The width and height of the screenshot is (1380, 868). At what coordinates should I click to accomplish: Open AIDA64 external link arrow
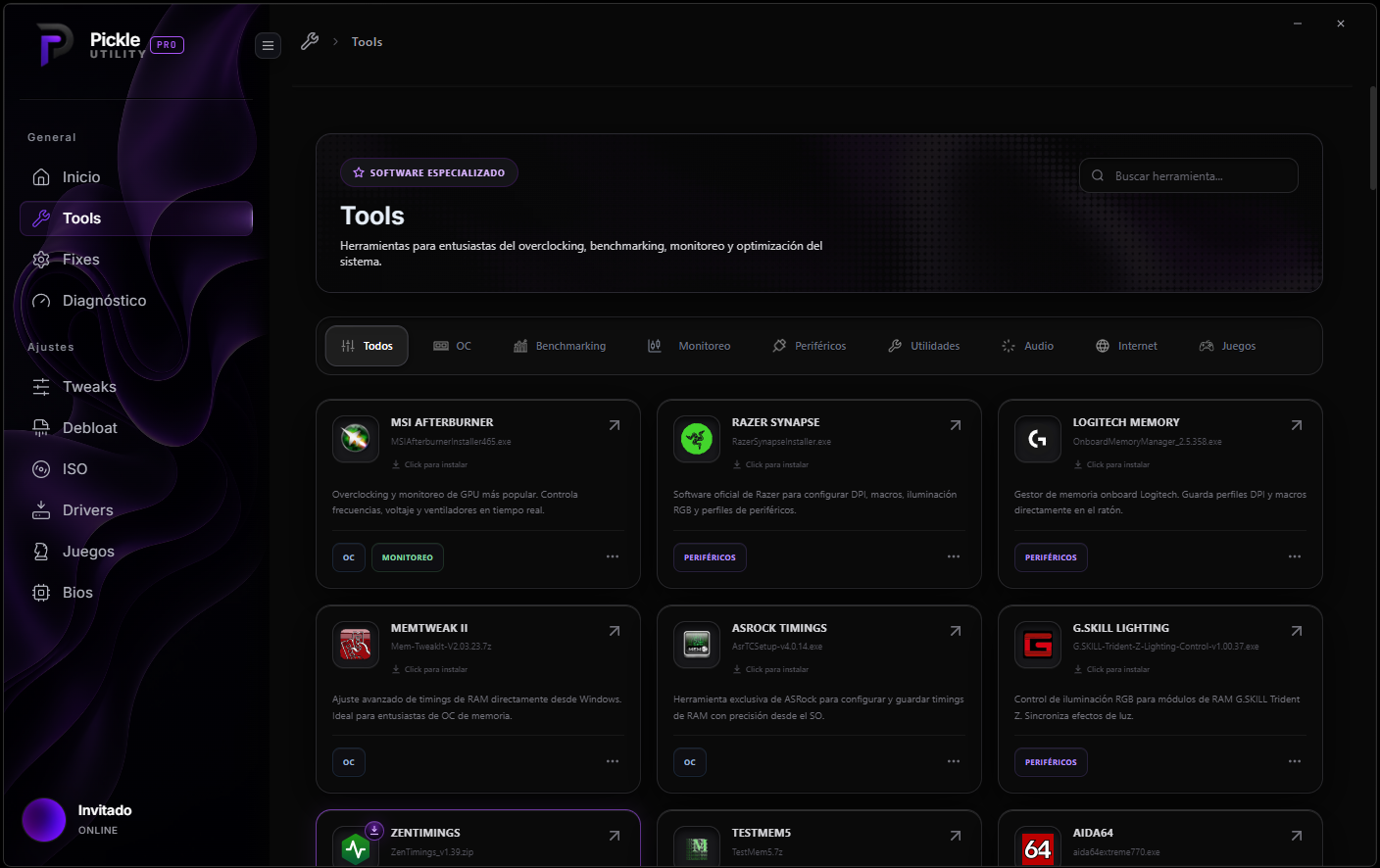[1297, 836]
